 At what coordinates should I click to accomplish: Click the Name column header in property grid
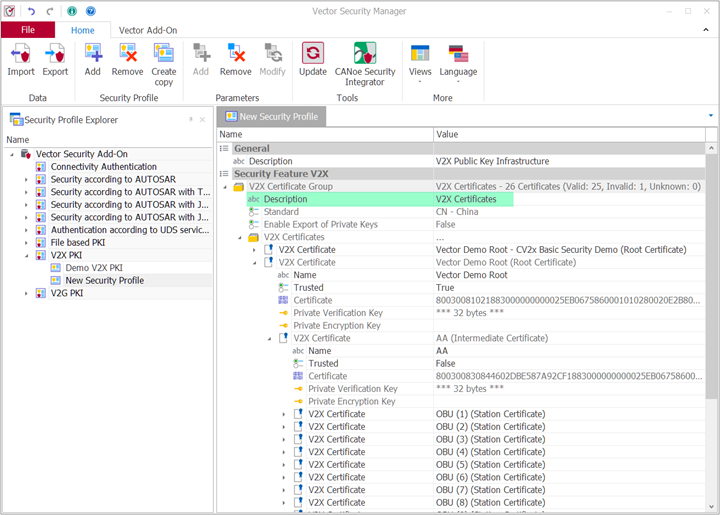tap(325, 134)
